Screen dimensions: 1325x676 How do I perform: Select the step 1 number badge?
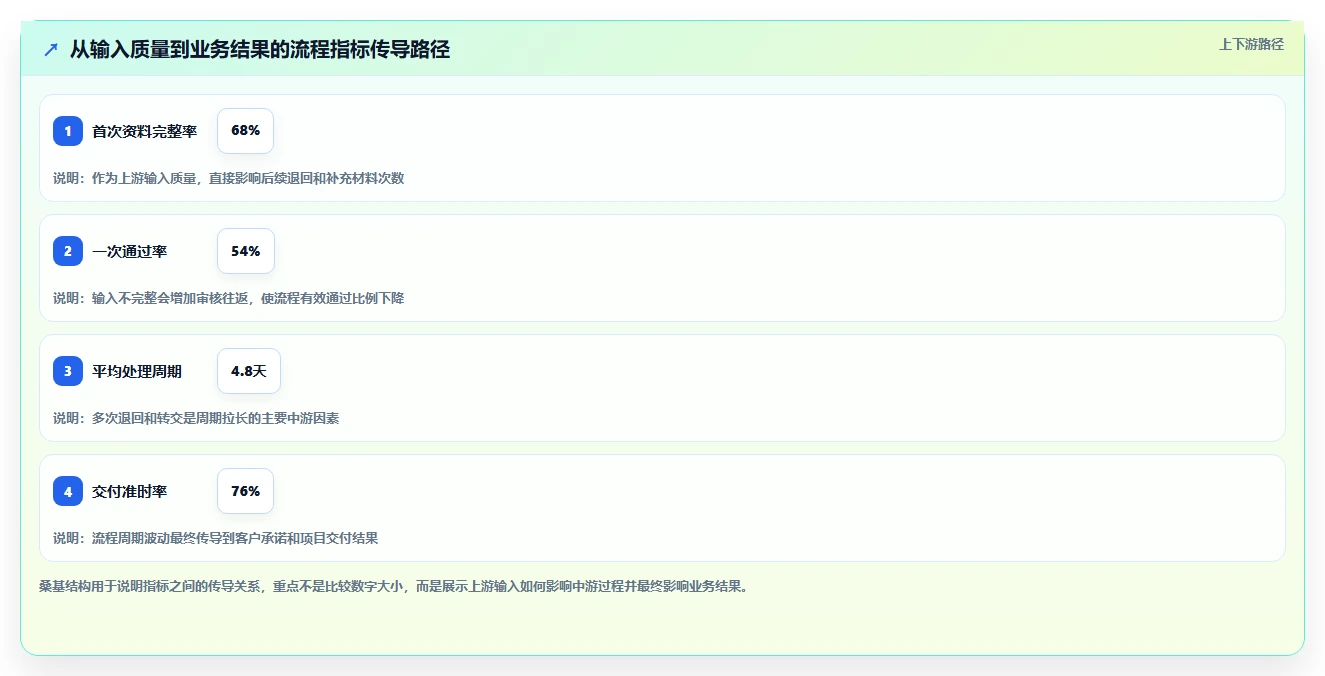tap(68, 131)
